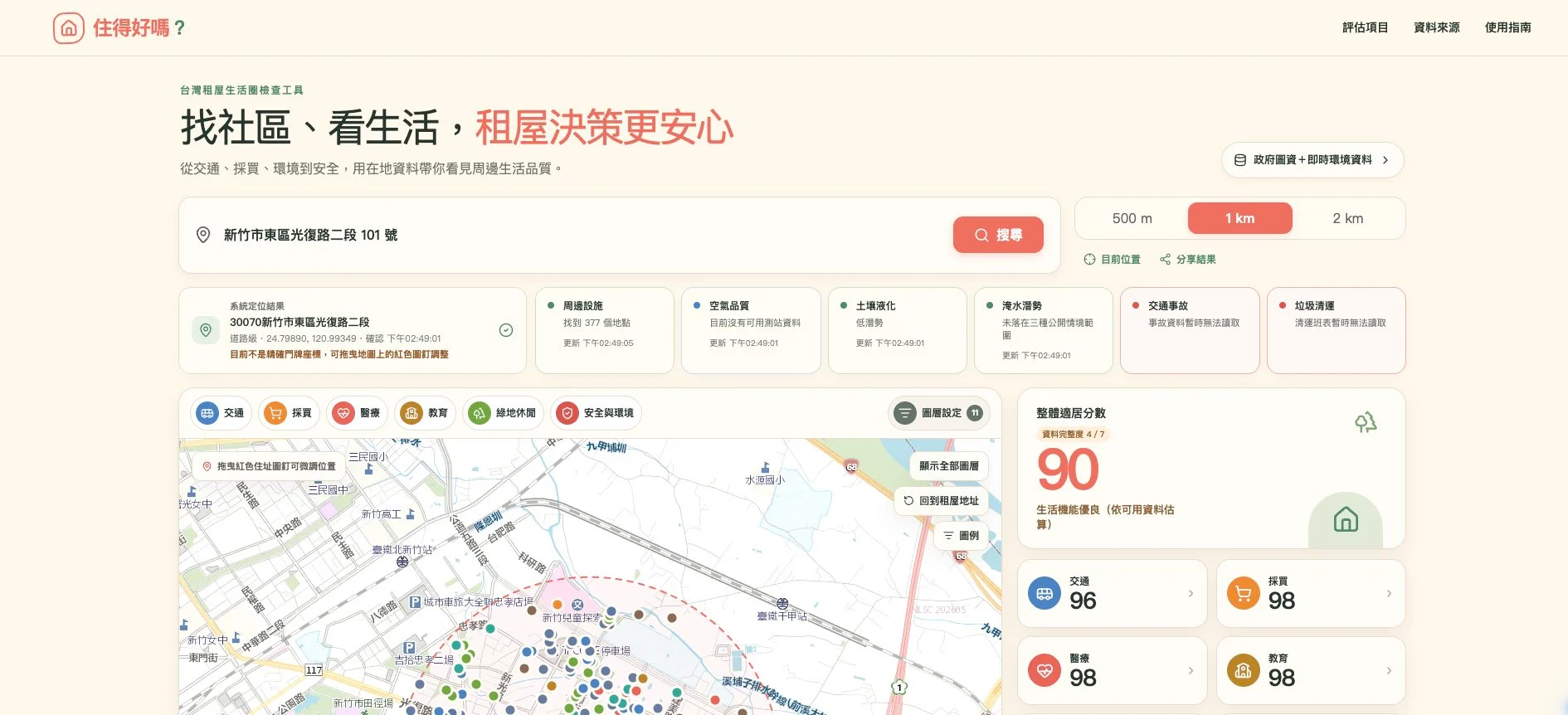Click the layer settings filter icon

pos(905,413)
